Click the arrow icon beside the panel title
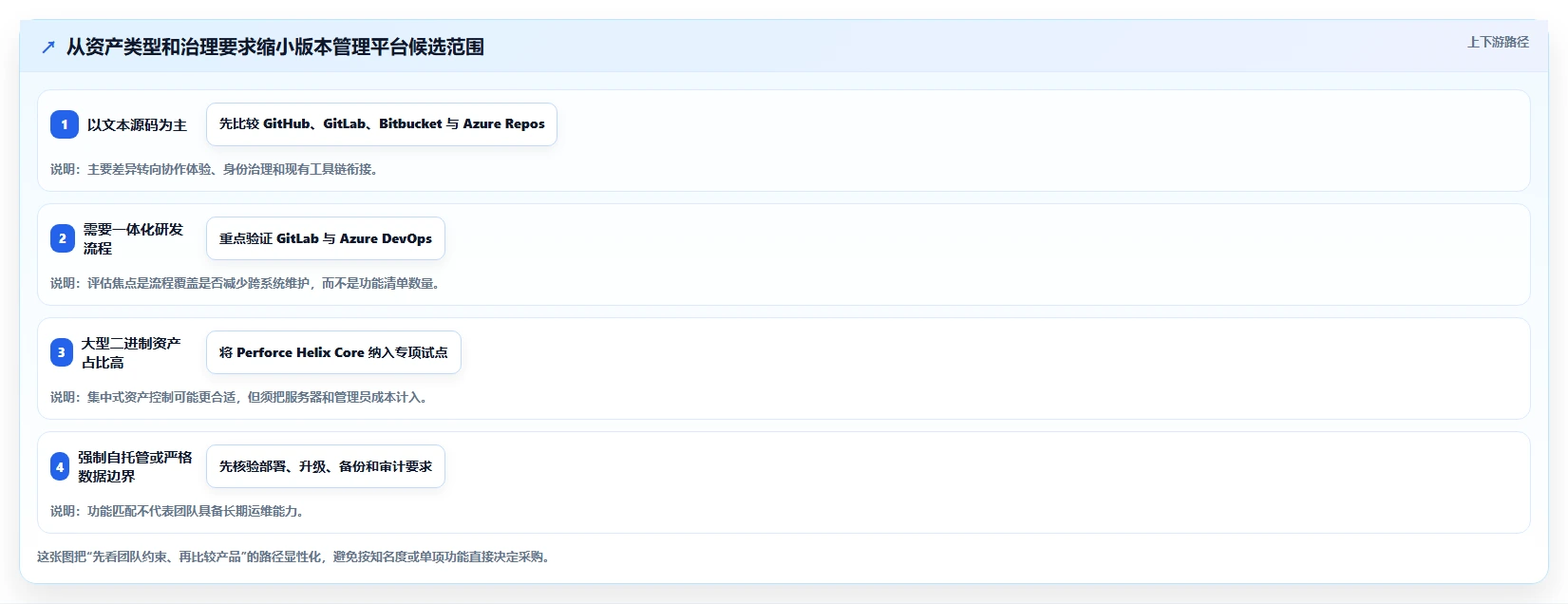Screen dimensions: 1568x604 point(48,47)
